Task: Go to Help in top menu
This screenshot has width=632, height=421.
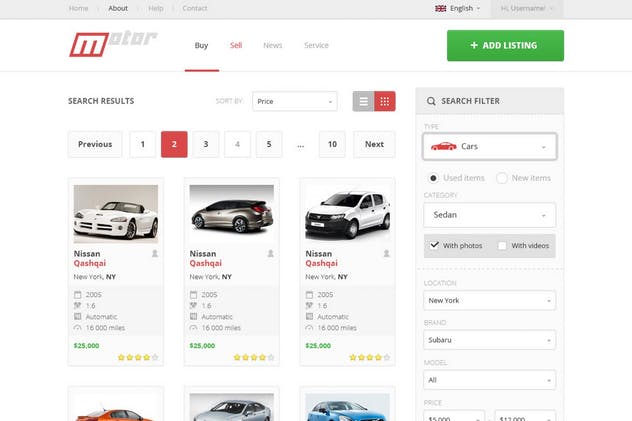Action: (156, 8)
